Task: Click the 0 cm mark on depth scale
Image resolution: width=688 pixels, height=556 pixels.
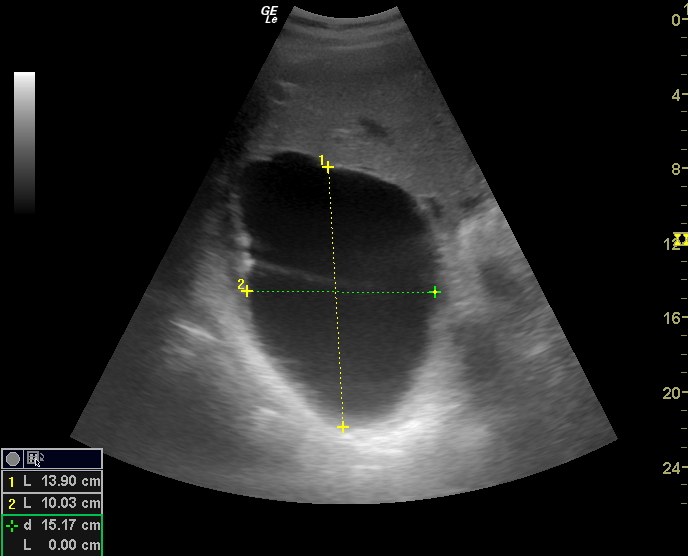Action: (676, 20)
